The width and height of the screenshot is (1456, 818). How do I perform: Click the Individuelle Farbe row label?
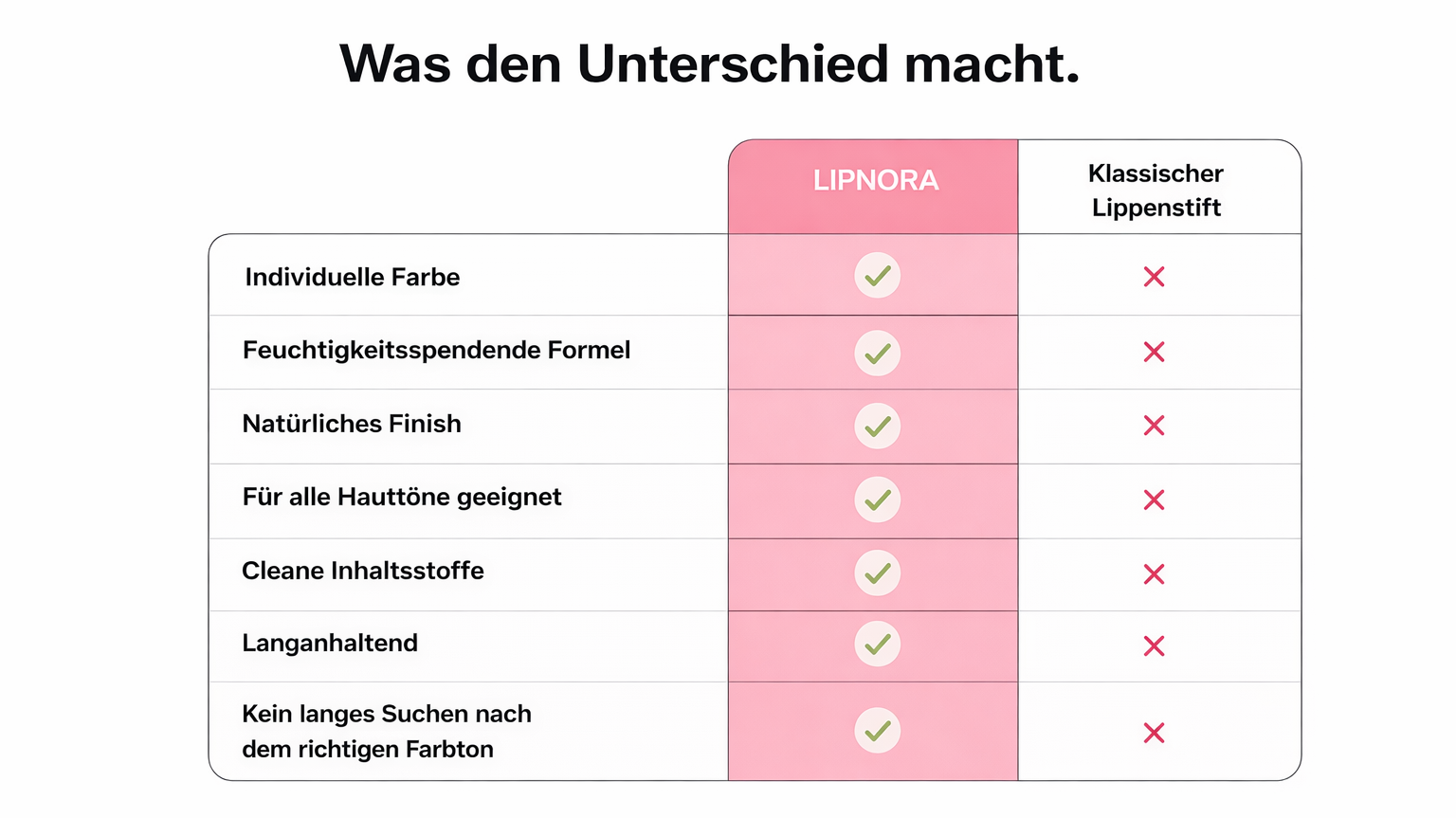point(352,277)
